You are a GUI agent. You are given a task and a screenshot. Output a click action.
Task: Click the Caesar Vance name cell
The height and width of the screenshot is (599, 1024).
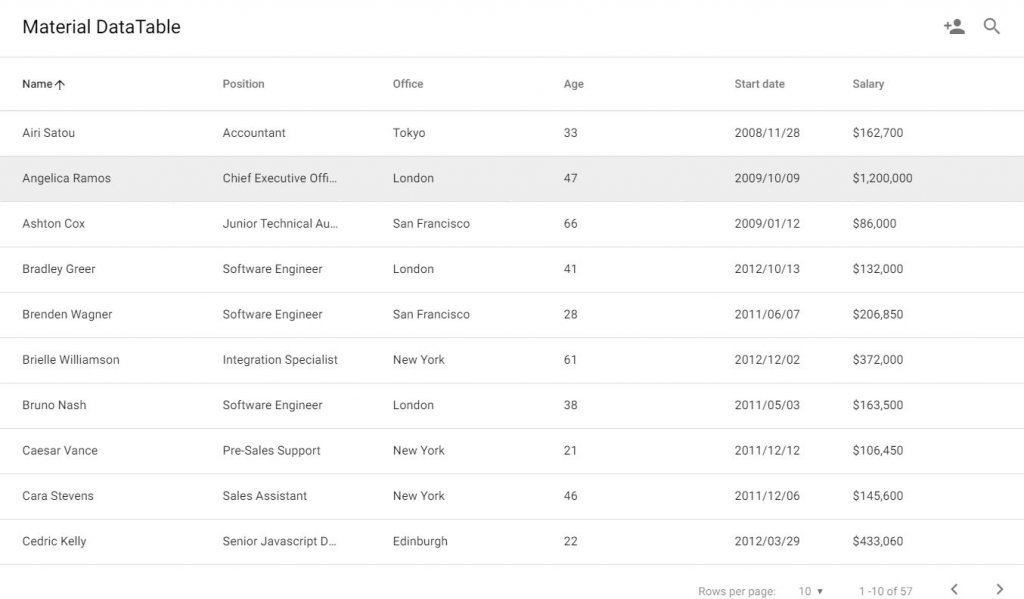(60, 450)
